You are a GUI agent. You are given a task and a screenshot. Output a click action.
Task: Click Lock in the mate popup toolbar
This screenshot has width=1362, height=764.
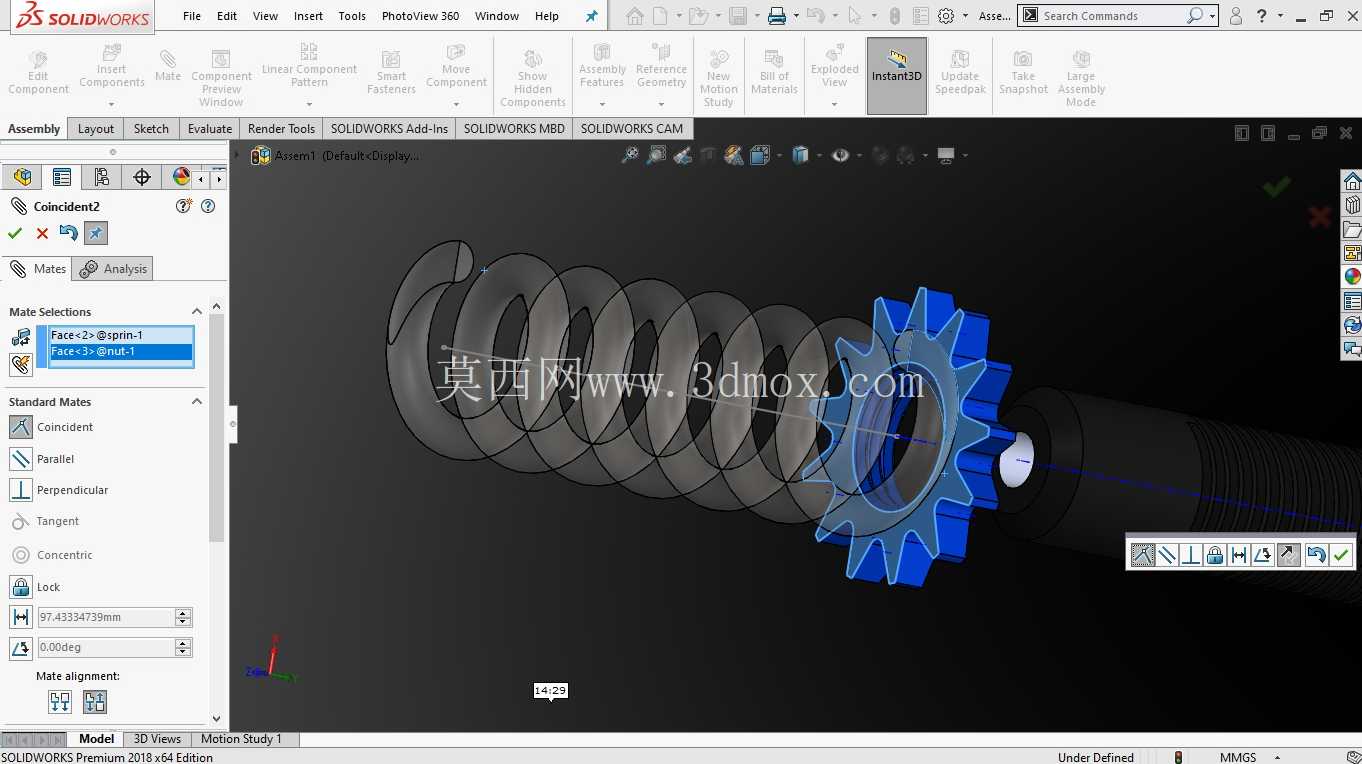coord(1215,555)
